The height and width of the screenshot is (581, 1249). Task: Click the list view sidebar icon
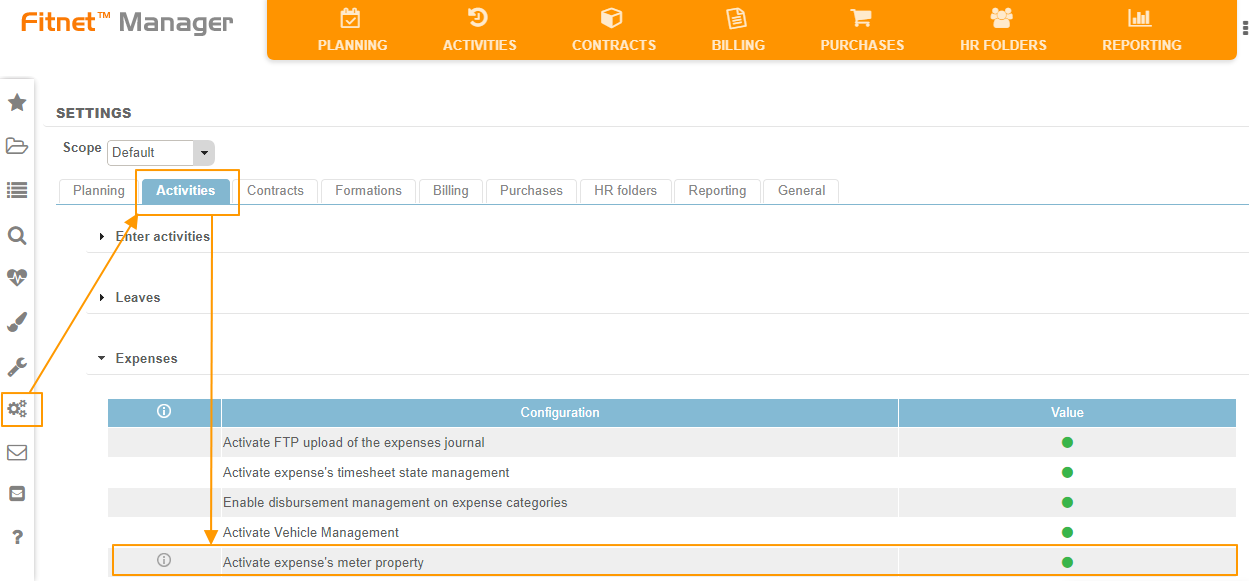tap(17, 190)
